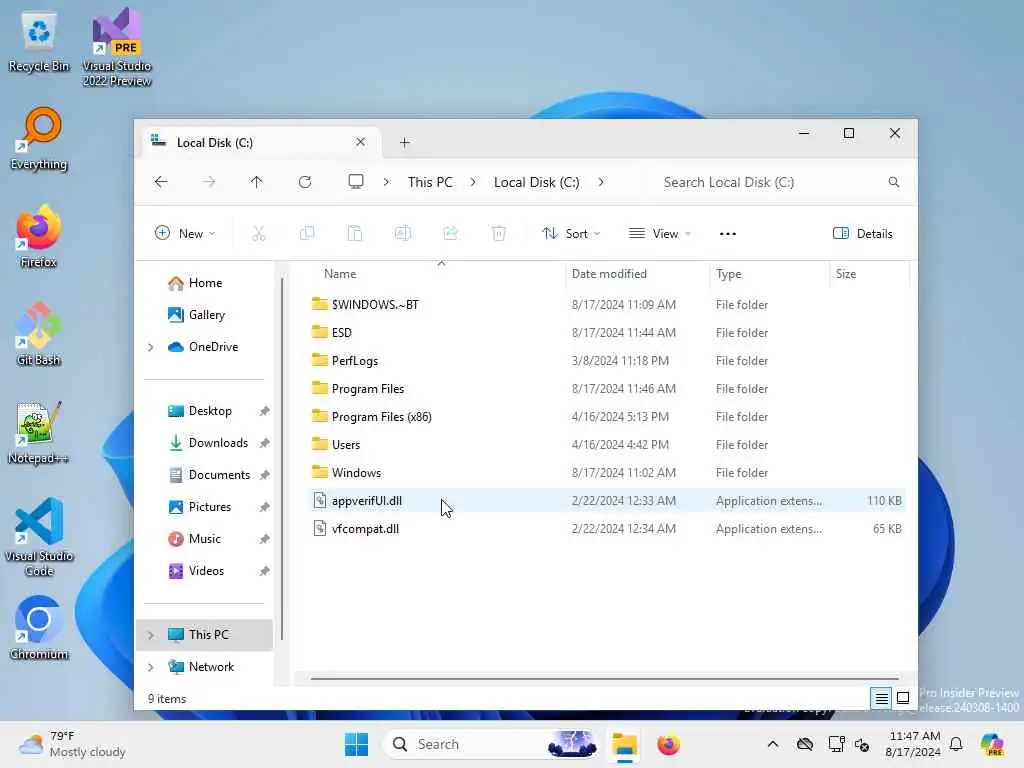
Task: Select the Everything desktop shortcut
Action: 39,139
